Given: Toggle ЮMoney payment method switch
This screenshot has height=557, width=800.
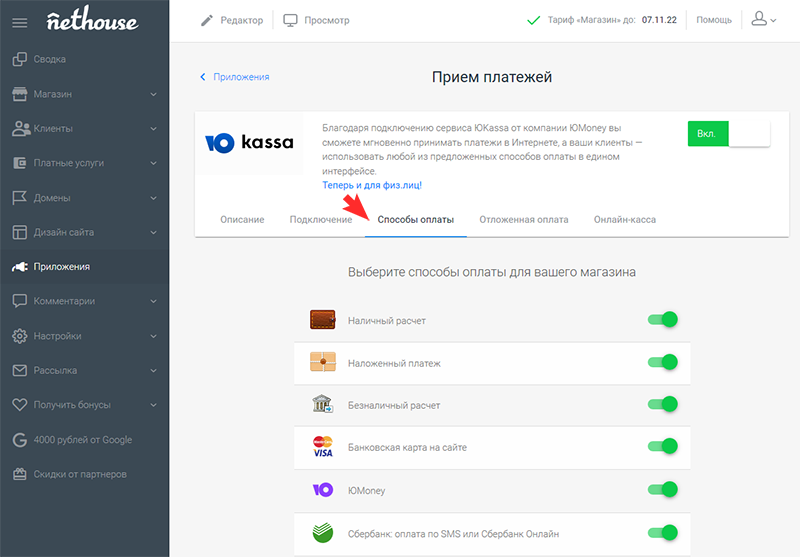Looking at the screenshot, I should click(662, 490).
